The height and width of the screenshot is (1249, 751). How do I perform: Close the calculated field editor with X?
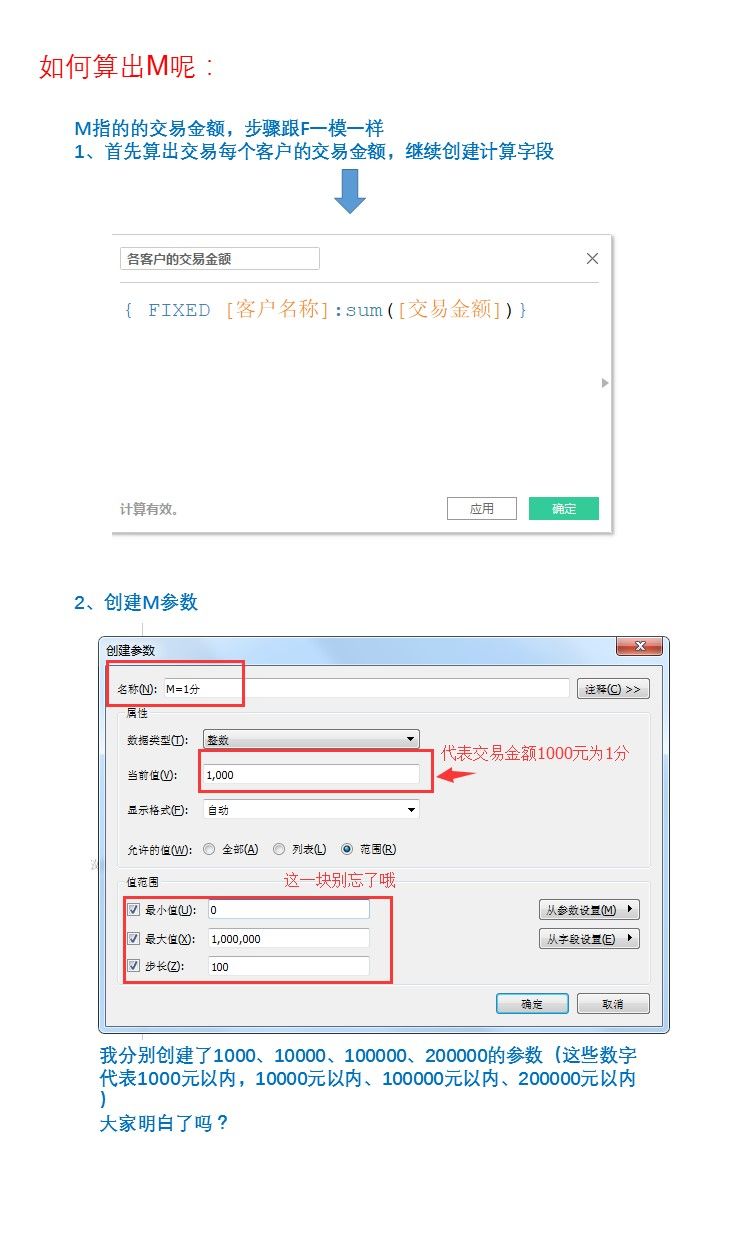pos(592,259)
